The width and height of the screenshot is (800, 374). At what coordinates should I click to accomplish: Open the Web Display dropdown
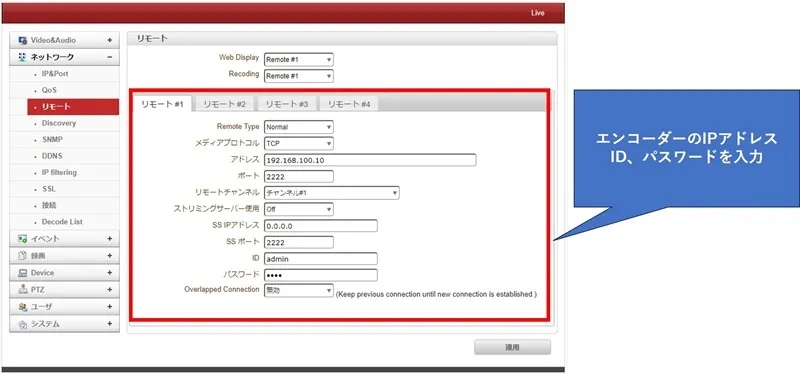point(298,59)
